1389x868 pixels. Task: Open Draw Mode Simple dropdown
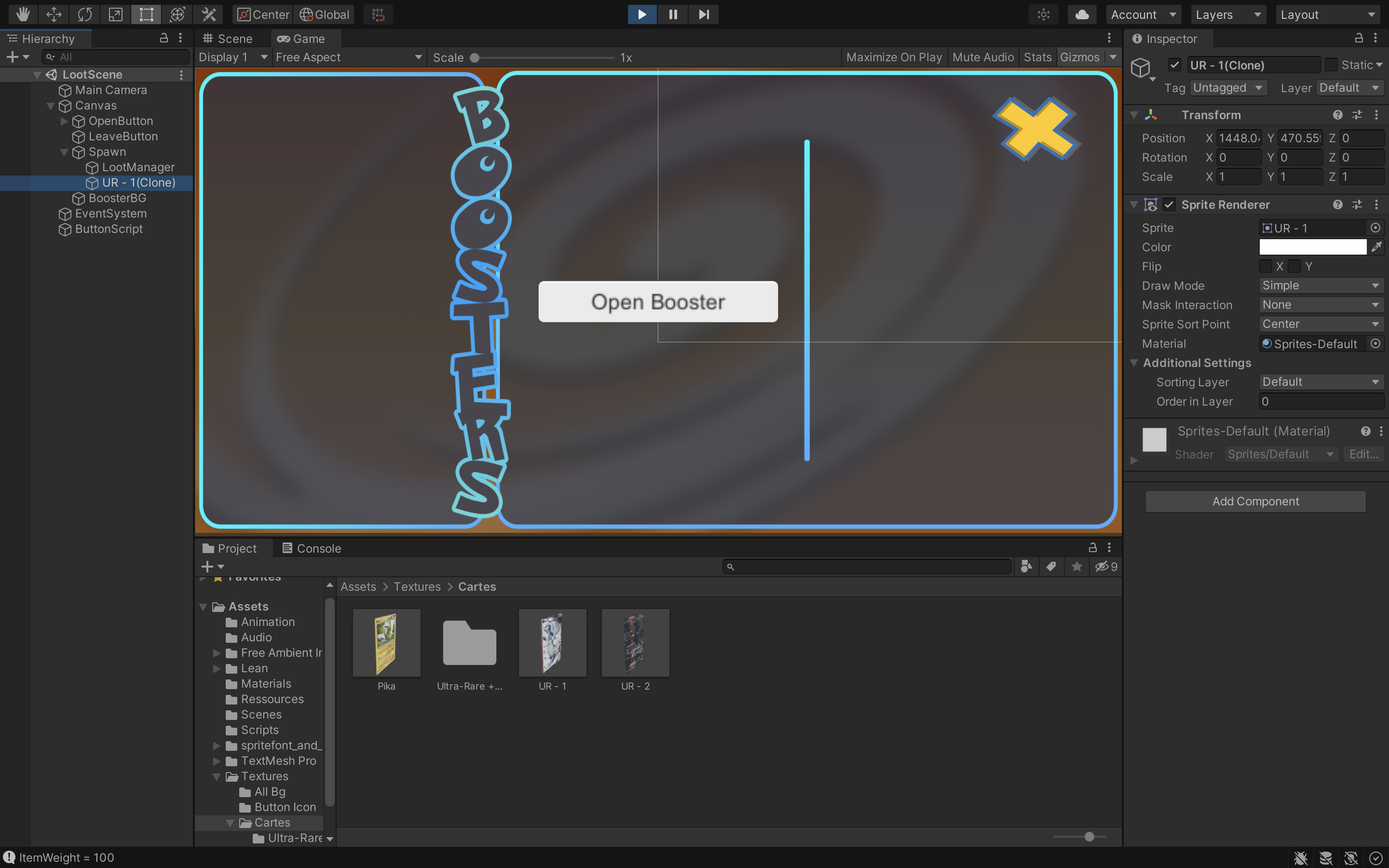(x=1321, y=285)
